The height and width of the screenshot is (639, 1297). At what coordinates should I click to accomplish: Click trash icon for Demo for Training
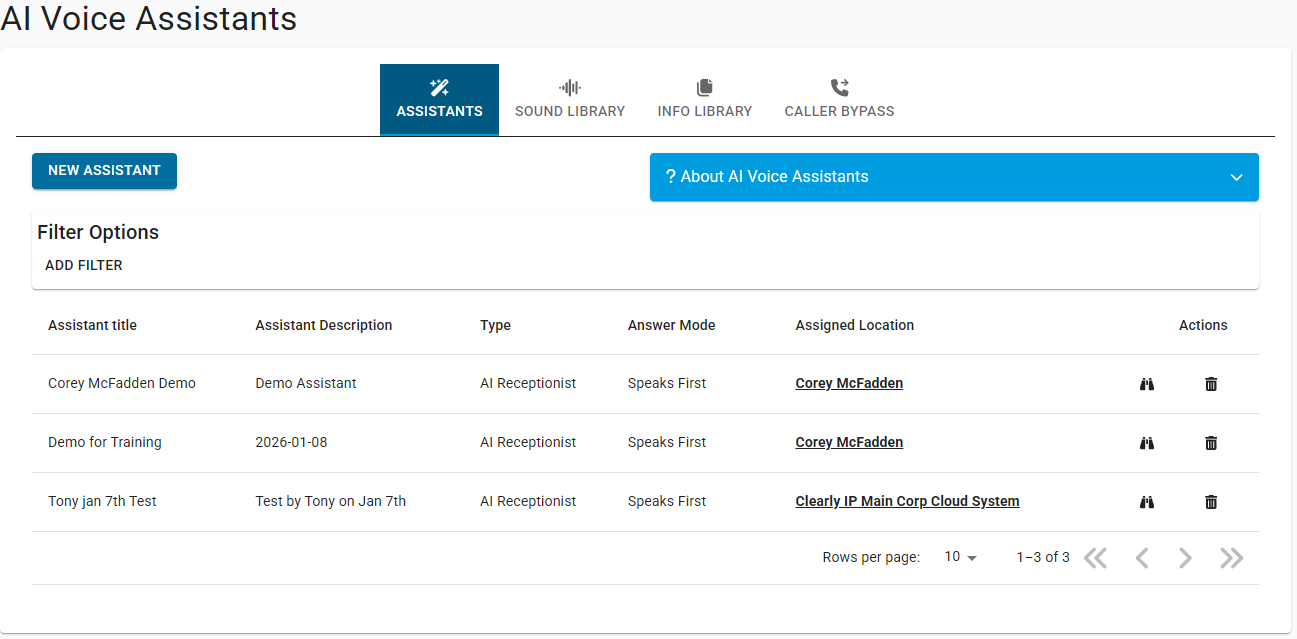(1211, 443)
